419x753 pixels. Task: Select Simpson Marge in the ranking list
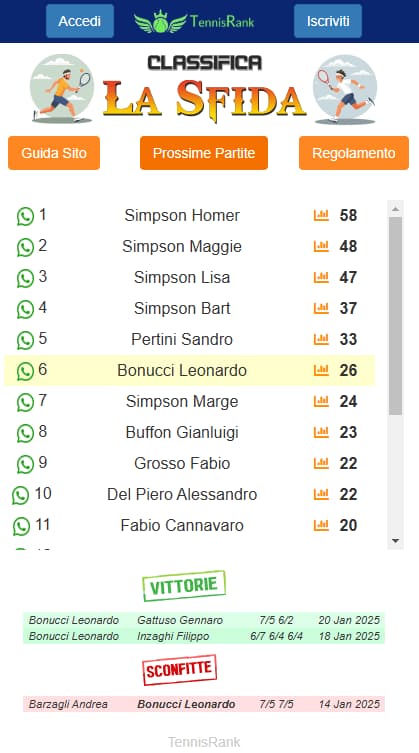click(182, 401)
